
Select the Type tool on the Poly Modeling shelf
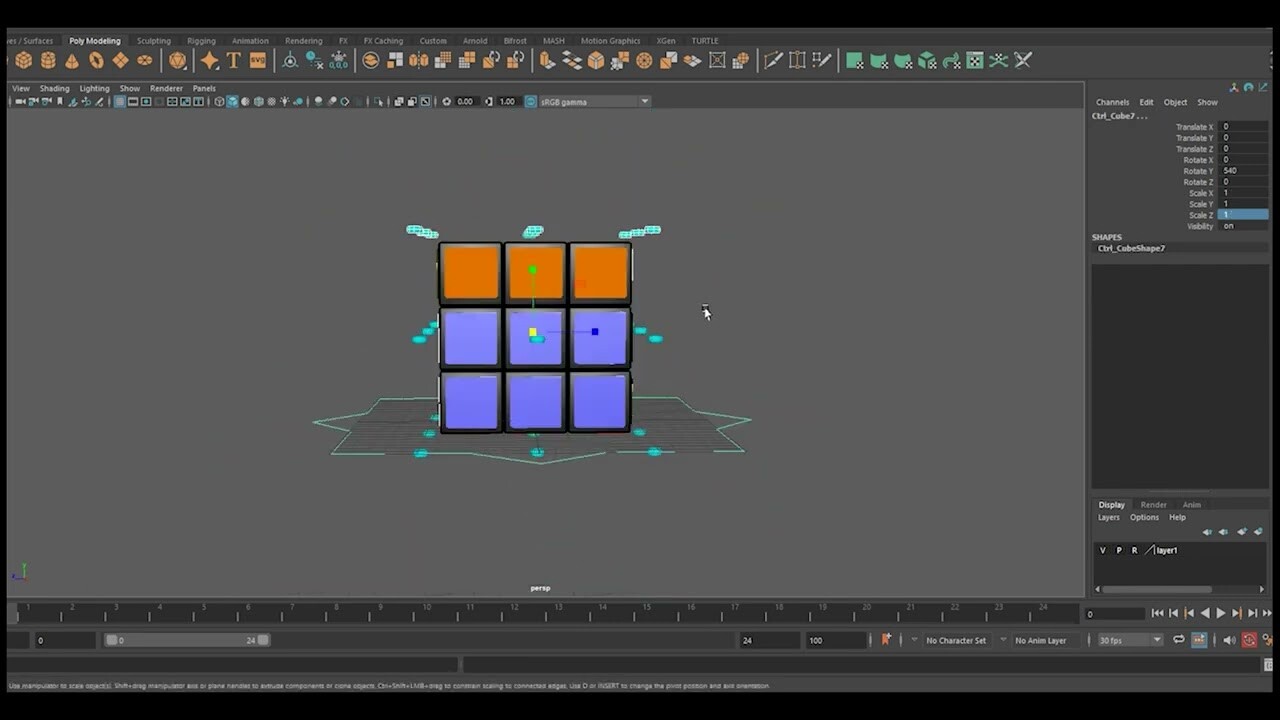point(233,61)
